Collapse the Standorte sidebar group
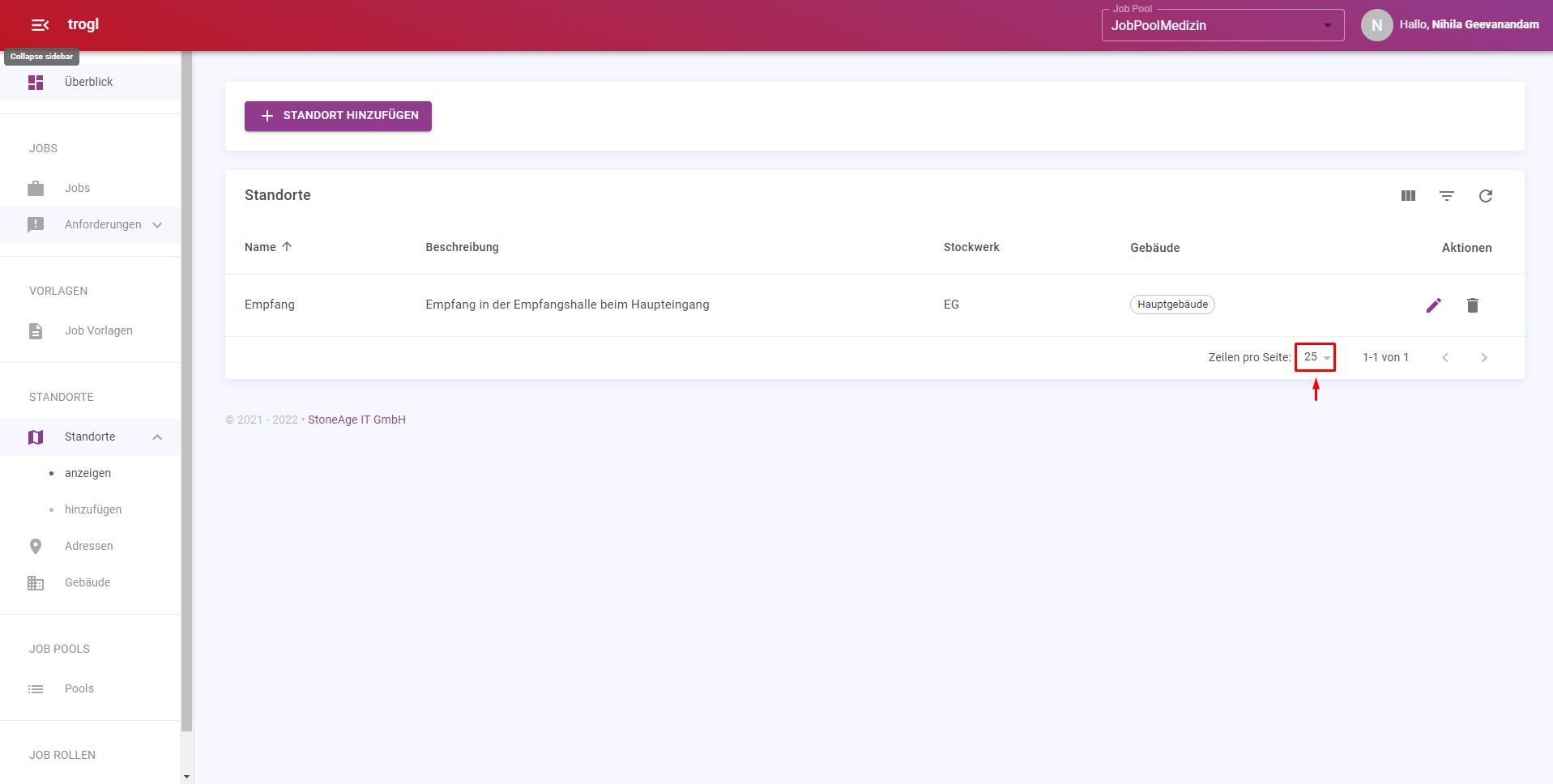The width and height of the screenshot is (1553, 784). [90, 437]
